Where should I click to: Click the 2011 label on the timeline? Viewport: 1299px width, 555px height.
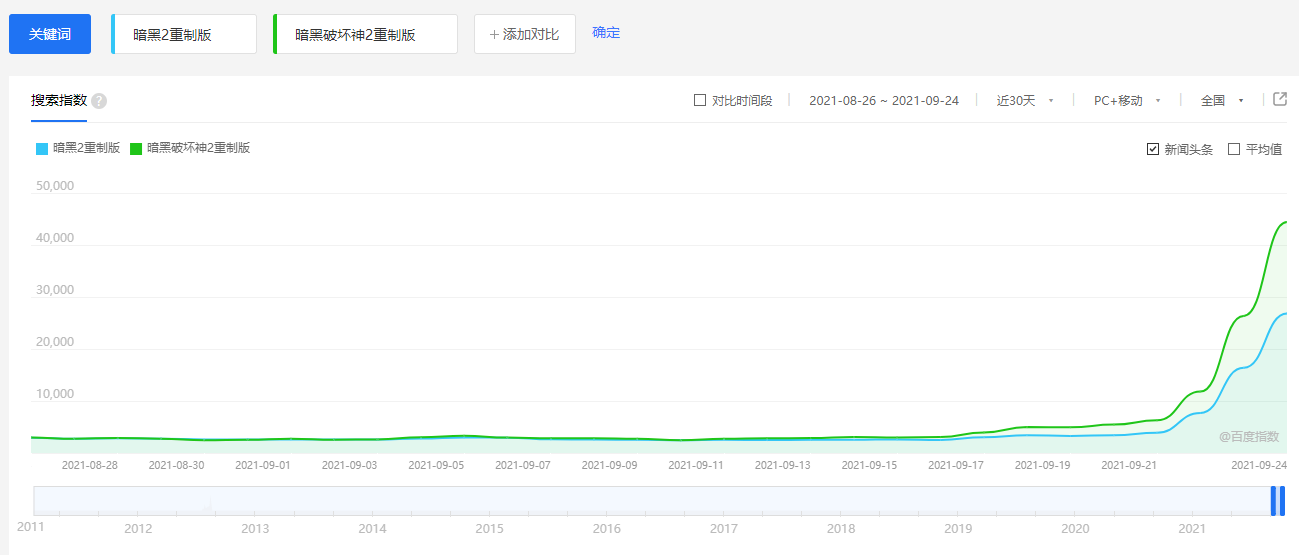(30, 526)
